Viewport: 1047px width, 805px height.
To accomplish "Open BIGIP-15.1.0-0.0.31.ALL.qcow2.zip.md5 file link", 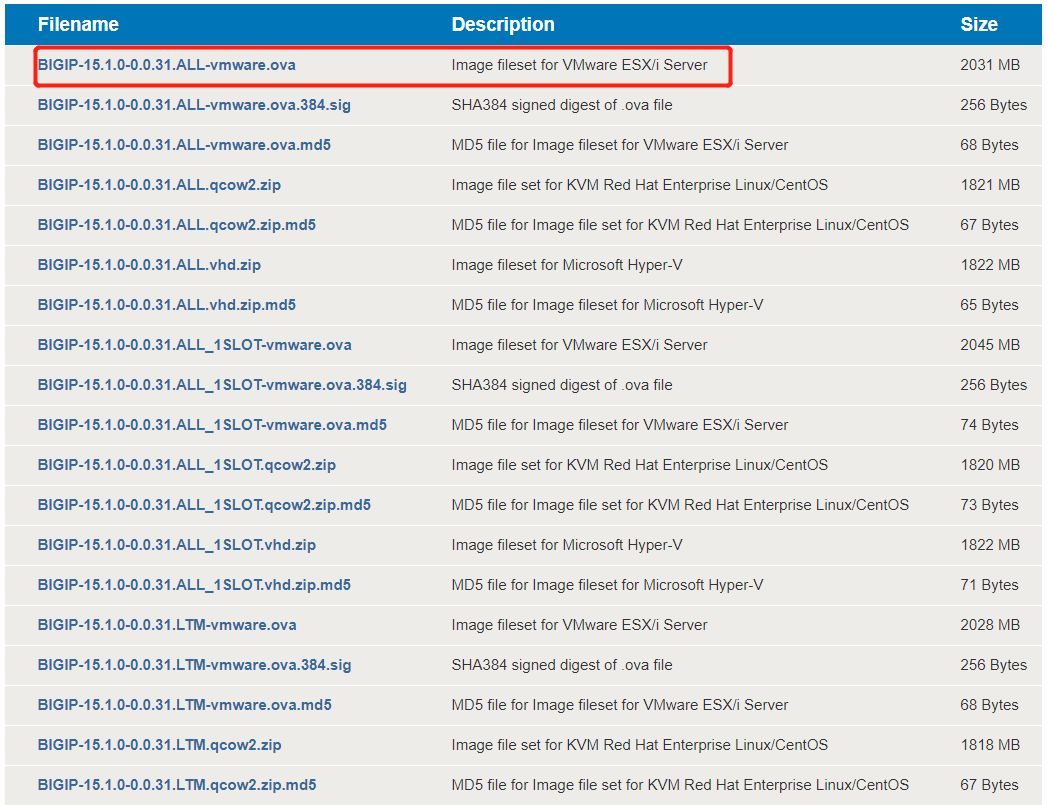I will pyautogui.click(x=177, y=225).
